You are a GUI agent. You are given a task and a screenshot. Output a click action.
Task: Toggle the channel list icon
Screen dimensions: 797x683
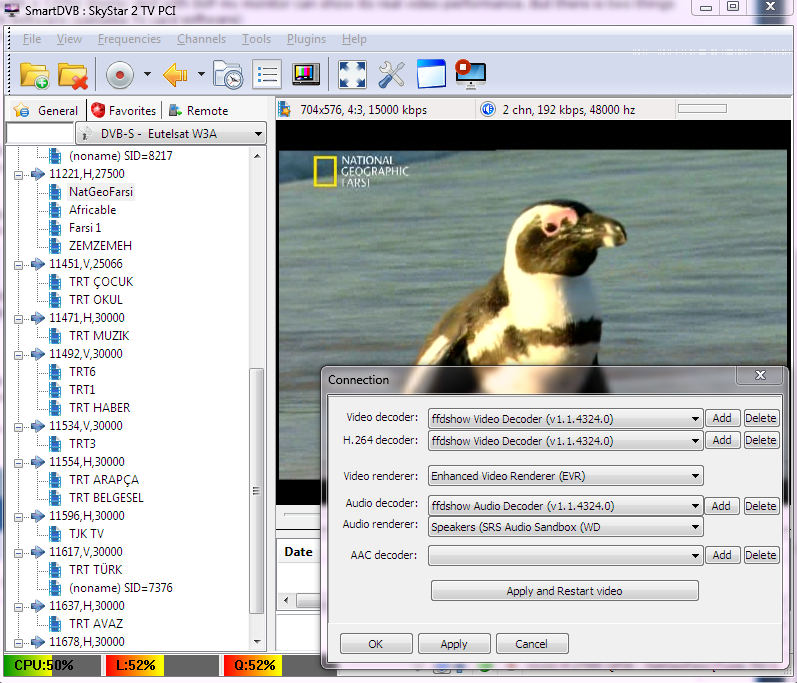click(267, 74)
